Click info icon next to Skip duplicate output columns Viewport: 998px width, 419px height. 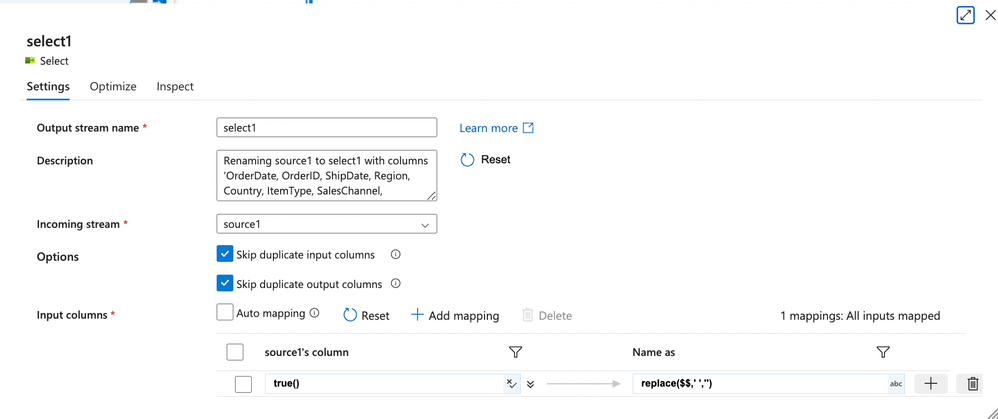(x=395, y=284)
